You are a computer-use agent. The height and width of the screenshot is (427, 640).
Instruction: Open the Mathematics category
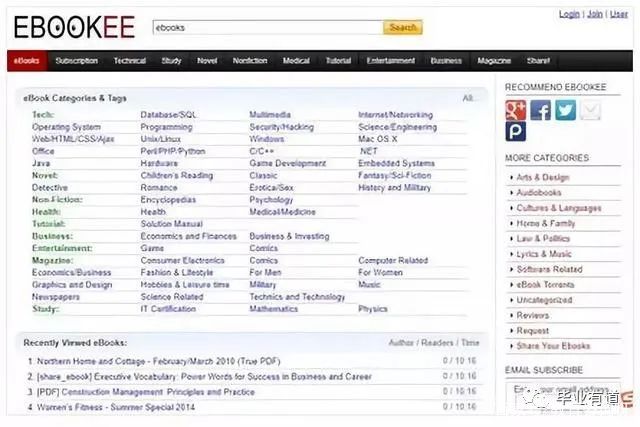click(273, 309)
